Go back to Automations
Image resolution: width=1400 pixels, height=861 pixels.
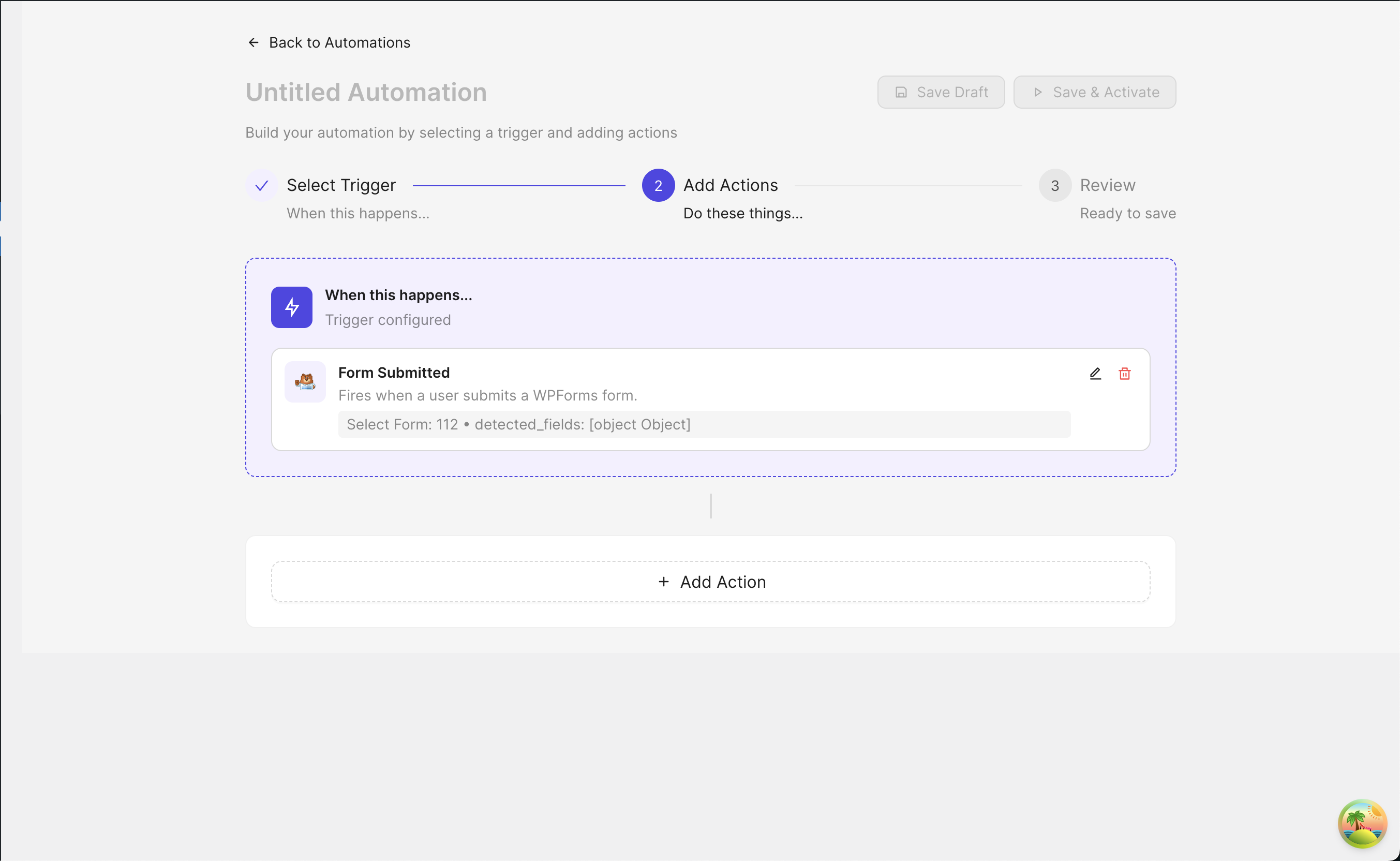point(329,43)
